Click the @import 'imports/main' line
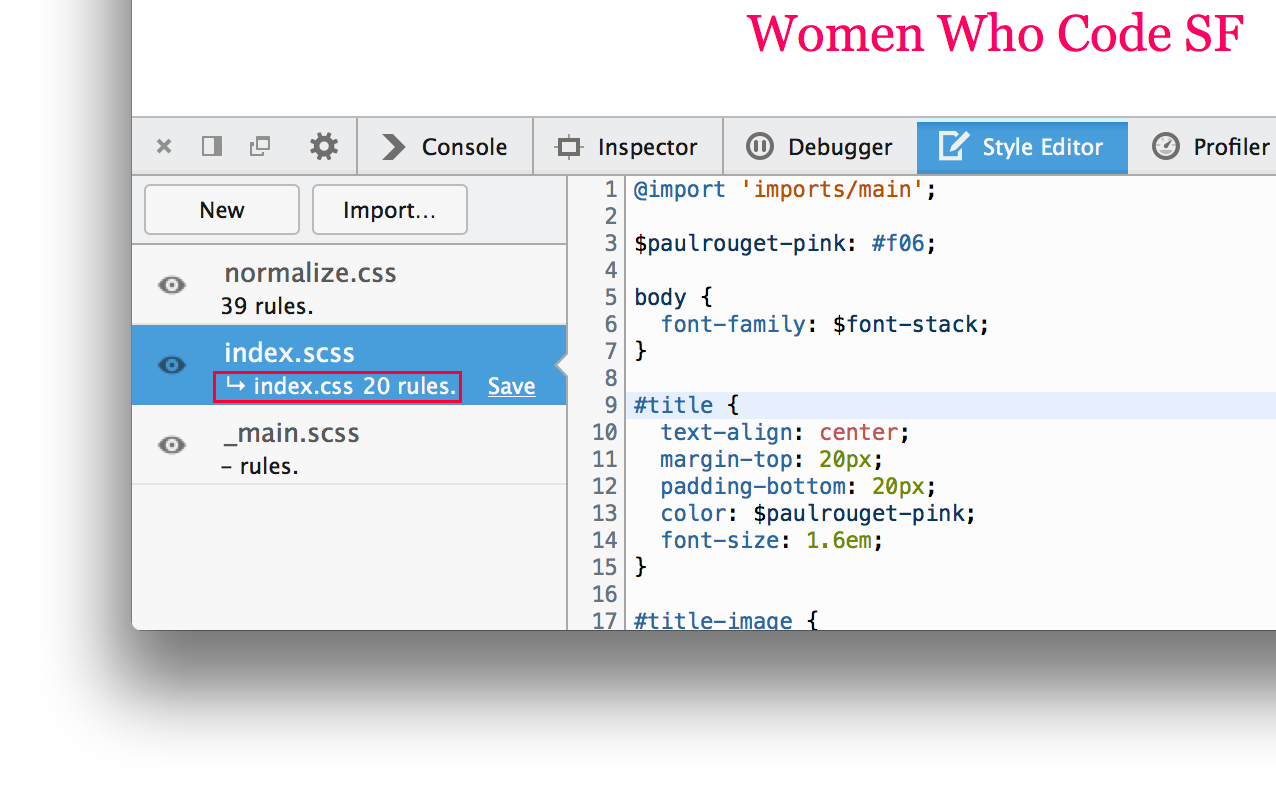Screen dimensions: 1276x786 [x=785, y=190]
